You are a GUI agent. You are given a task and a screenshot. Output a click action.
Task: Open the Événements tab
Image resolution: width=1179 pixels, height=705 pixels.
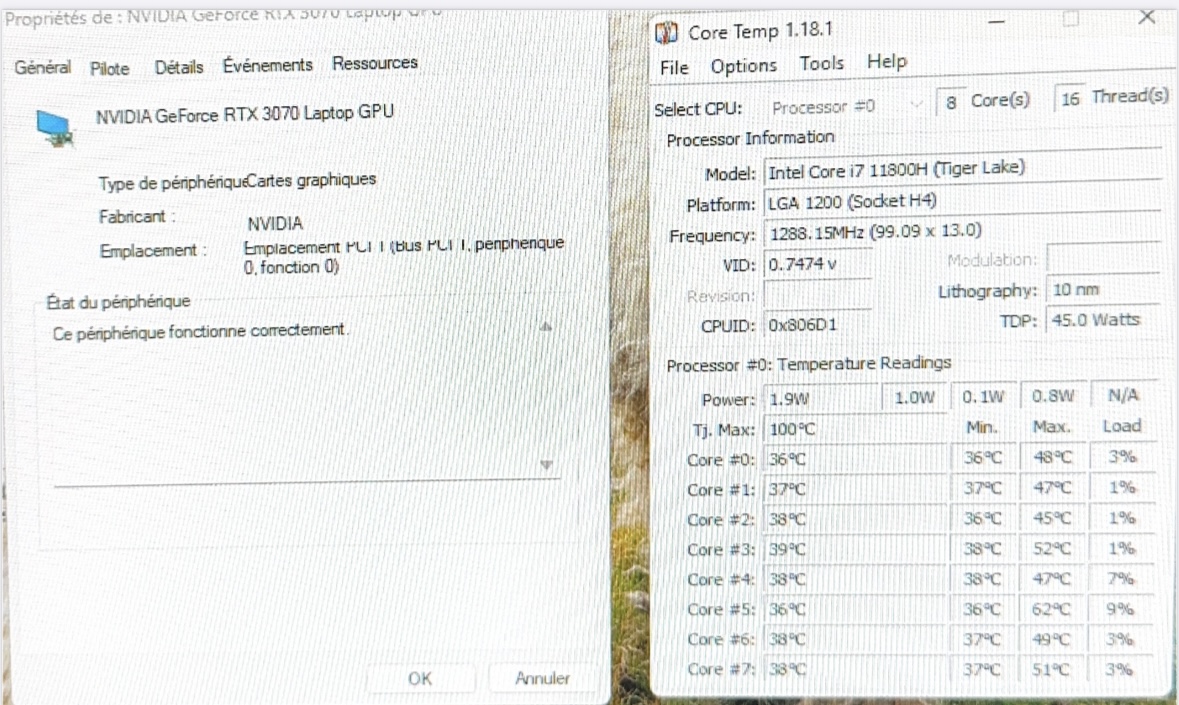268,65
